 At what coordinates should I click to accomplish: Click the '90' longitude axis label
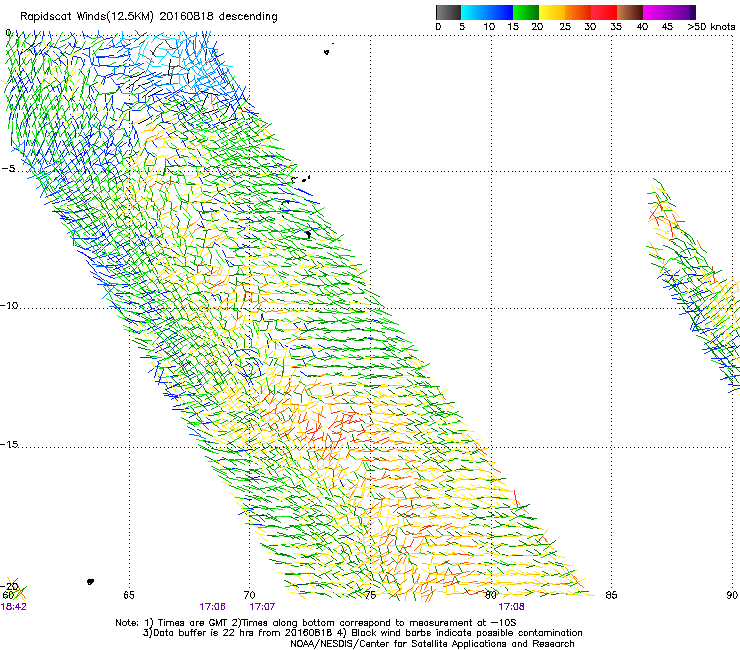(x=732, y=595)
